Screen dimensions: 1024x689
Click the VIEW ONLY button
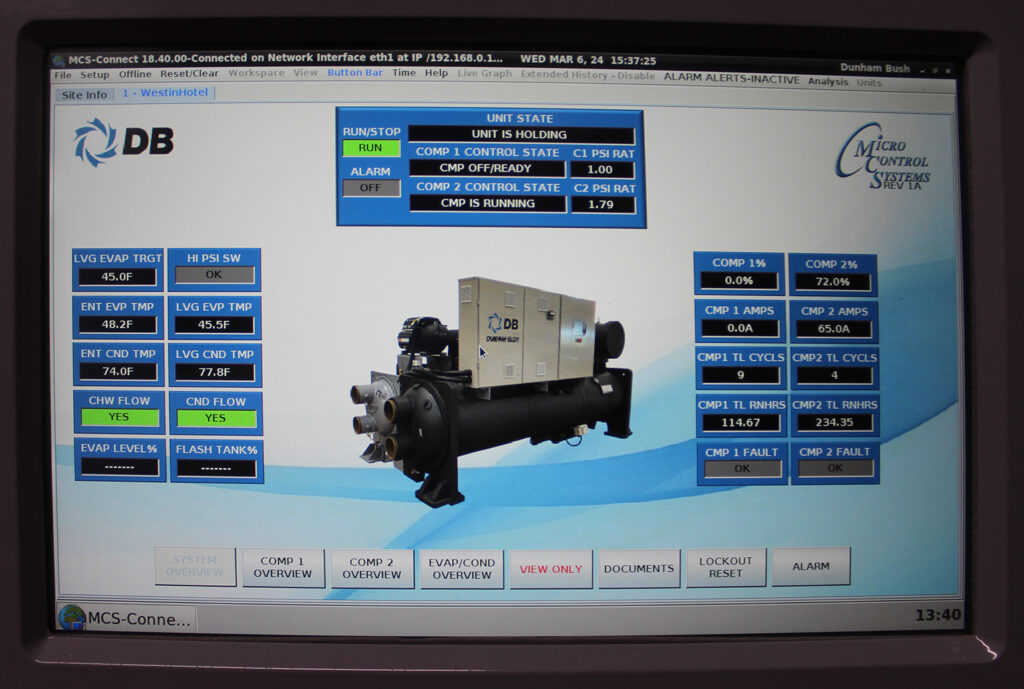(x=551, y=569)
